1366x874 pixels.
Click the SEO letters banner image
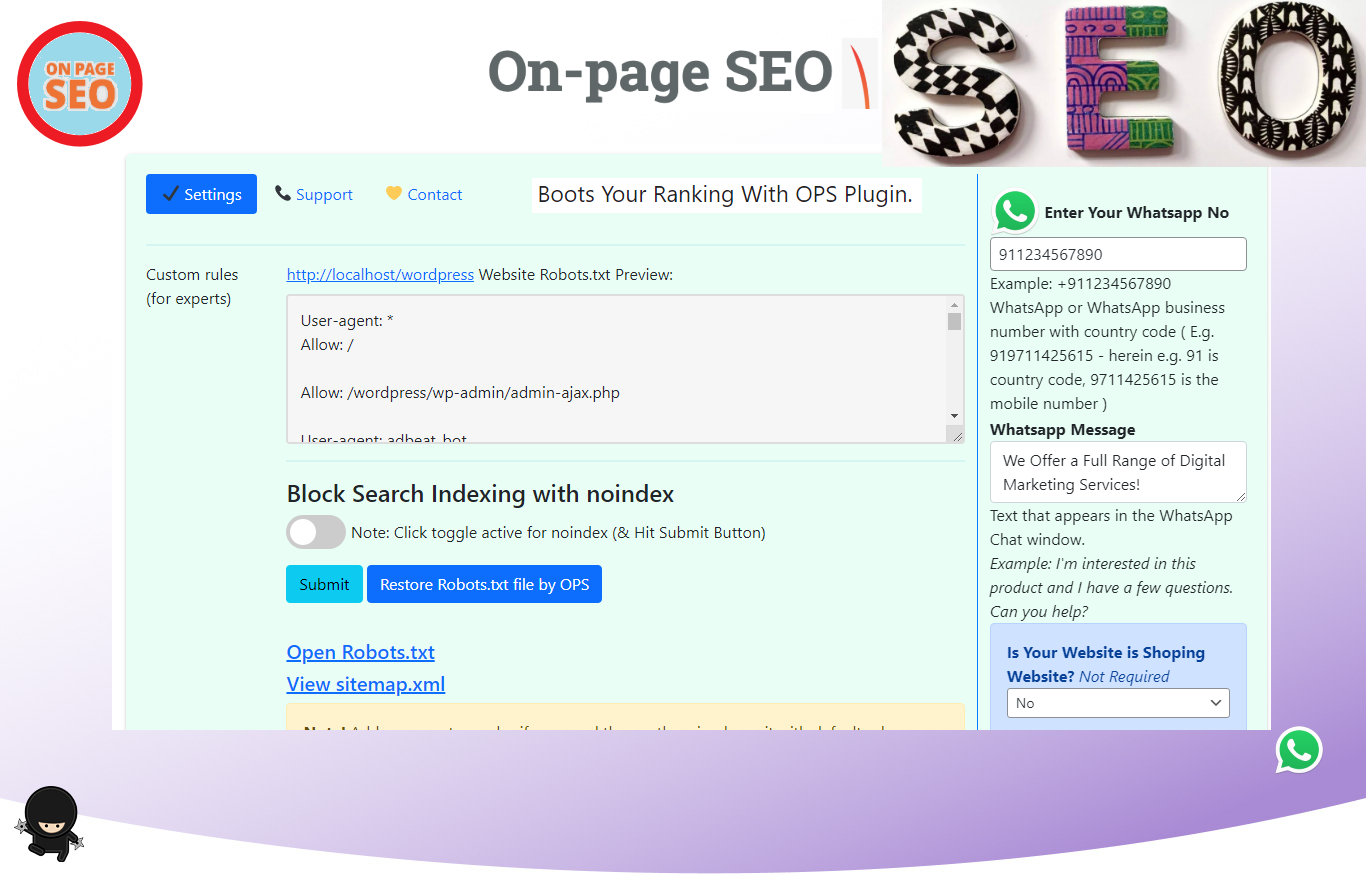(x=1124, y=83)
